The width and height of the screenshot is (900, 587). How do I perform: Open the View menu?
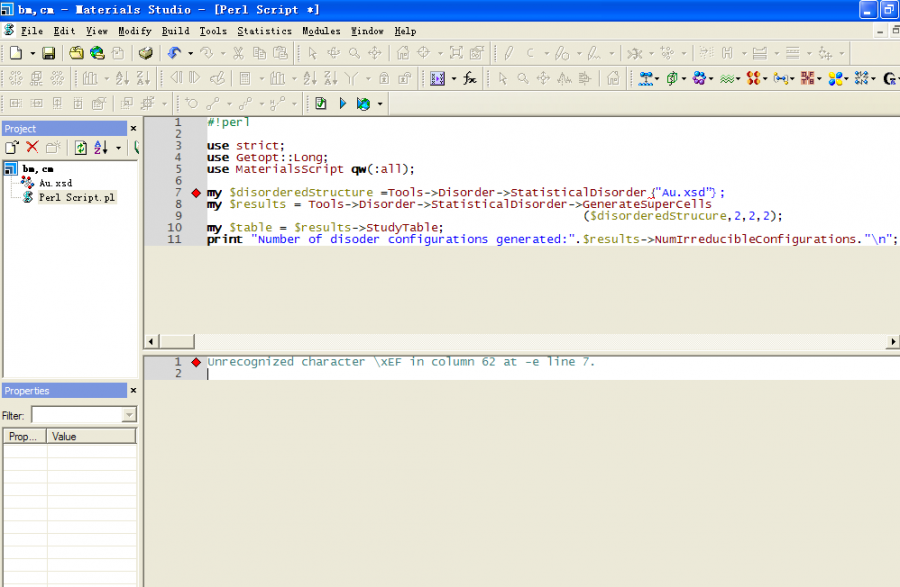[x=96, y=31]
